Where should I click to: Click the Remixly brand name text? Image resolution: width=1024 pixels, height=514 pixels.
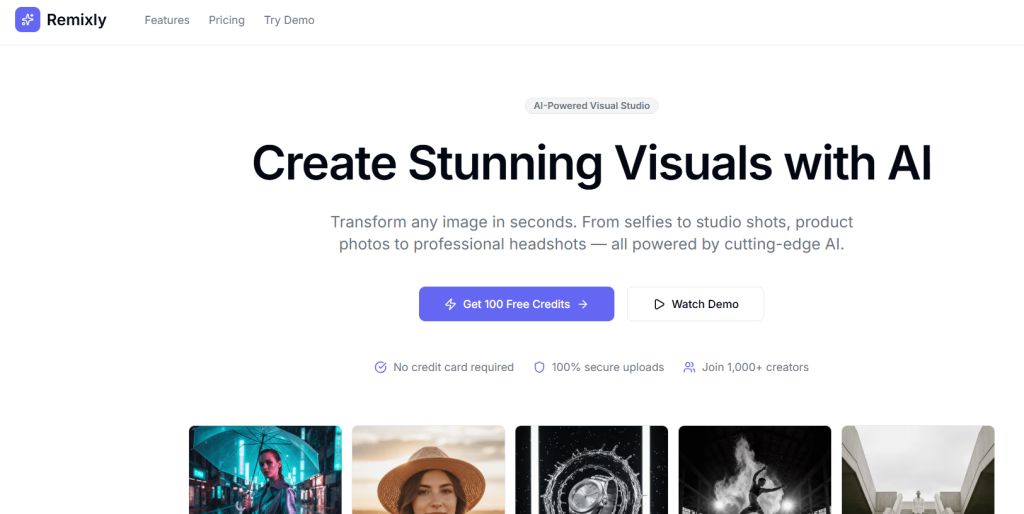76,20
